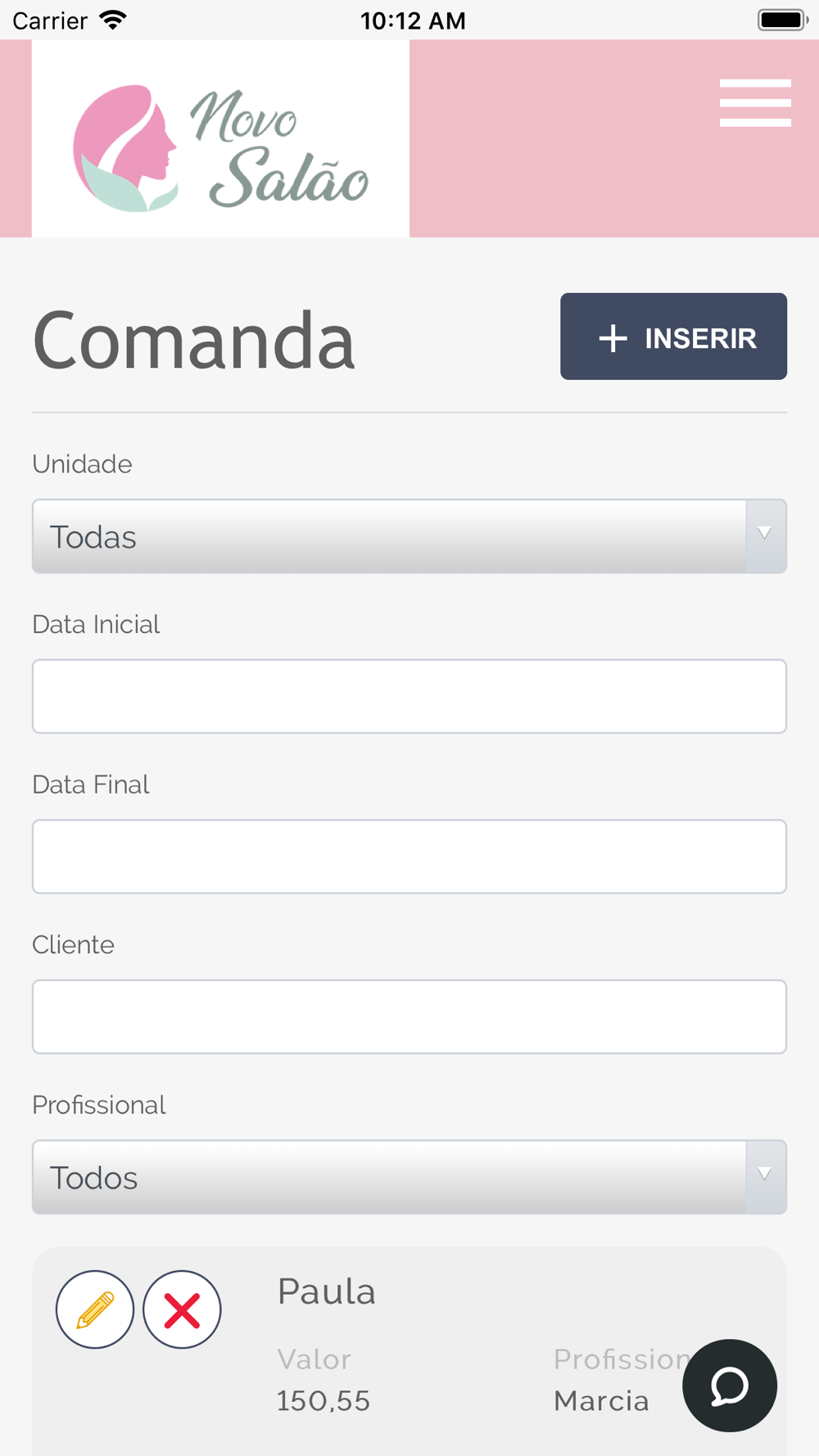Screen dimensions: 819x1456
Task: Focus the Data Final field
Action: [x=409, y=857]
